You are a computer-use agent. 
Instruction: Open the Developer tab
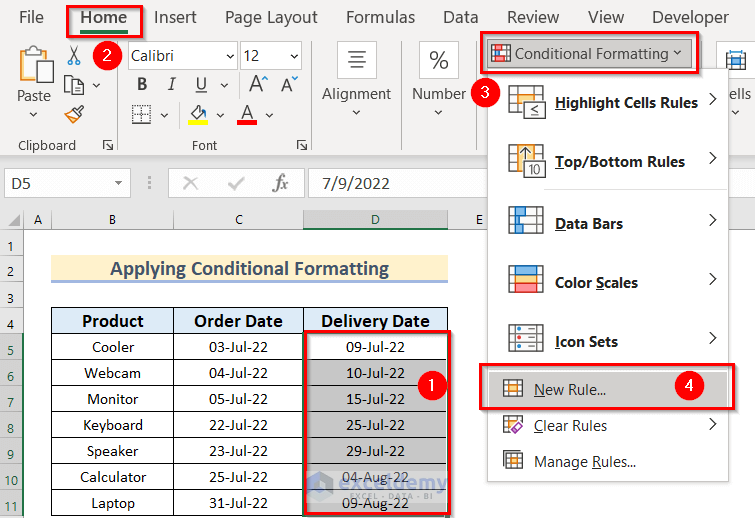[x=690, y=17]
